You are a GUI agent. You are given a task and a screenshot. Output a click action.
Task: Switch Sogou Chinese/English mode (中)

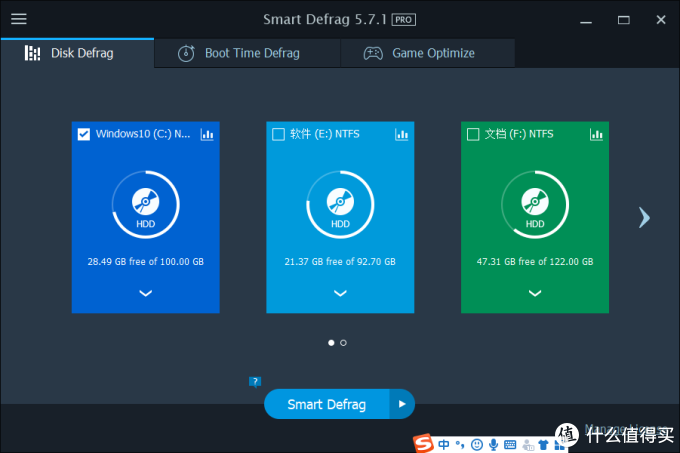(x=444, y=444)
